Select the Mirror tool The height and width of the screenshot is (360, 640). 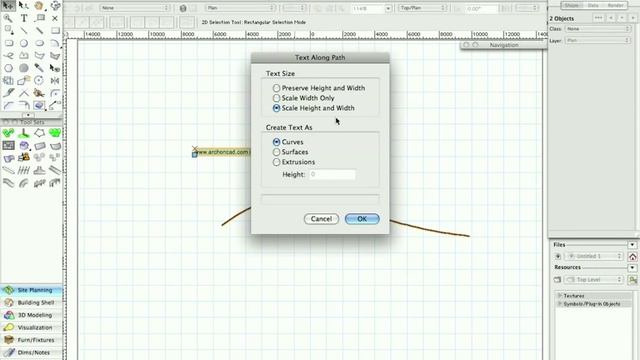(55, 80)
